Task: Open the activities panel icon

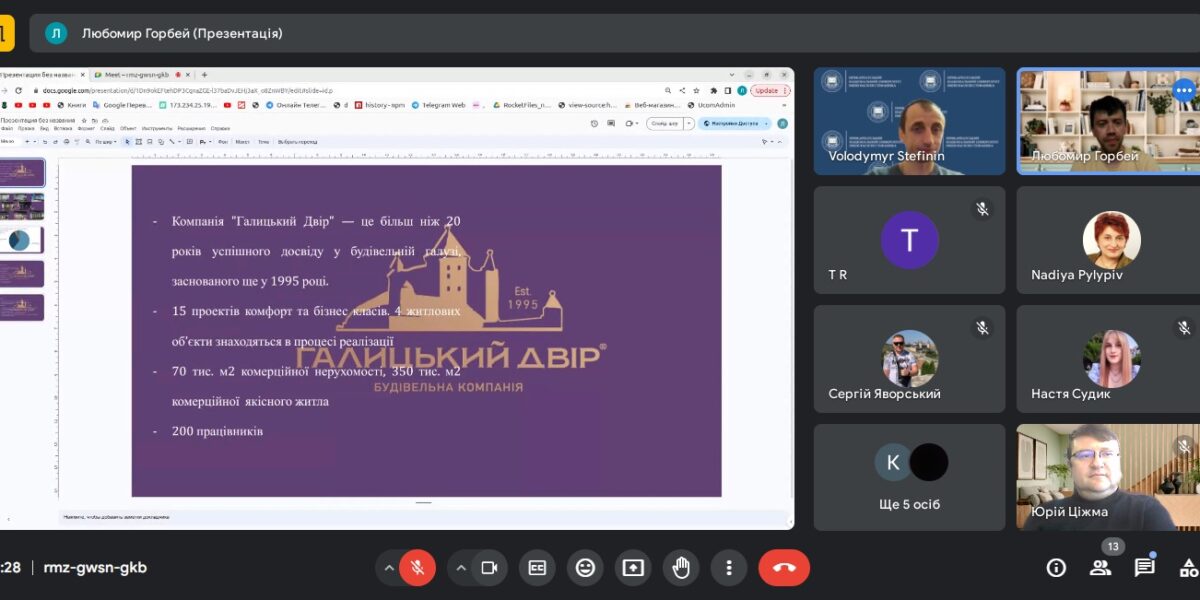Action: coord(1188,568)
